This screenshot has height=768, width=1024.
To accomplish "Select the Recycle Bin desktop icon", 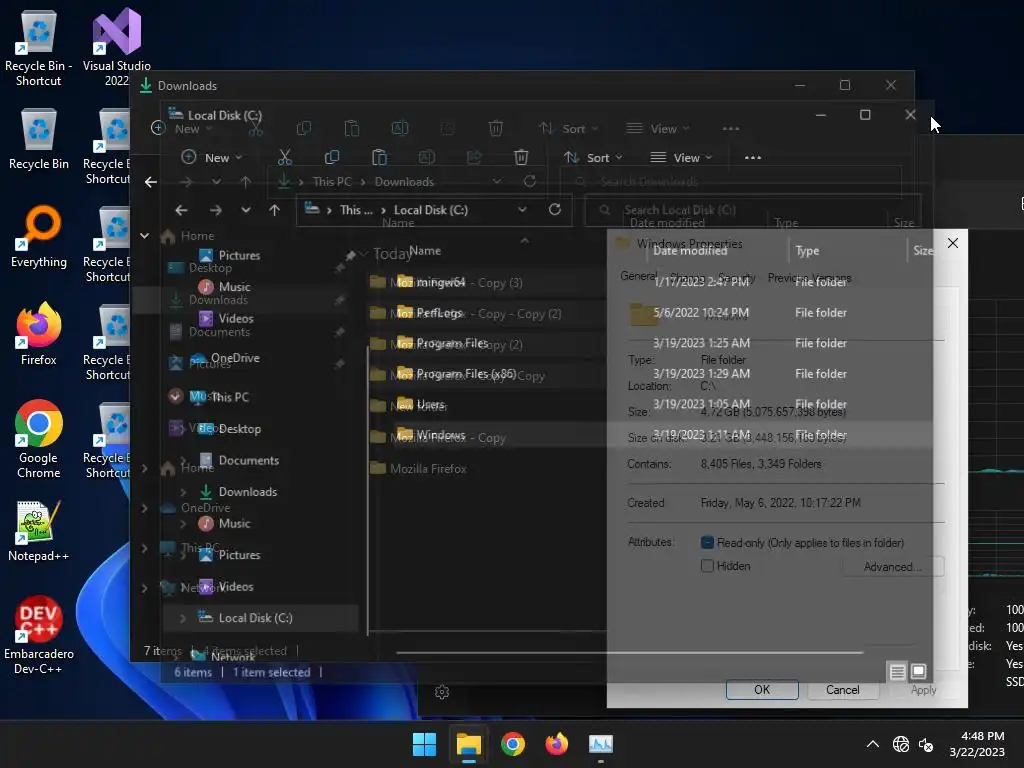I will (39, 139).
